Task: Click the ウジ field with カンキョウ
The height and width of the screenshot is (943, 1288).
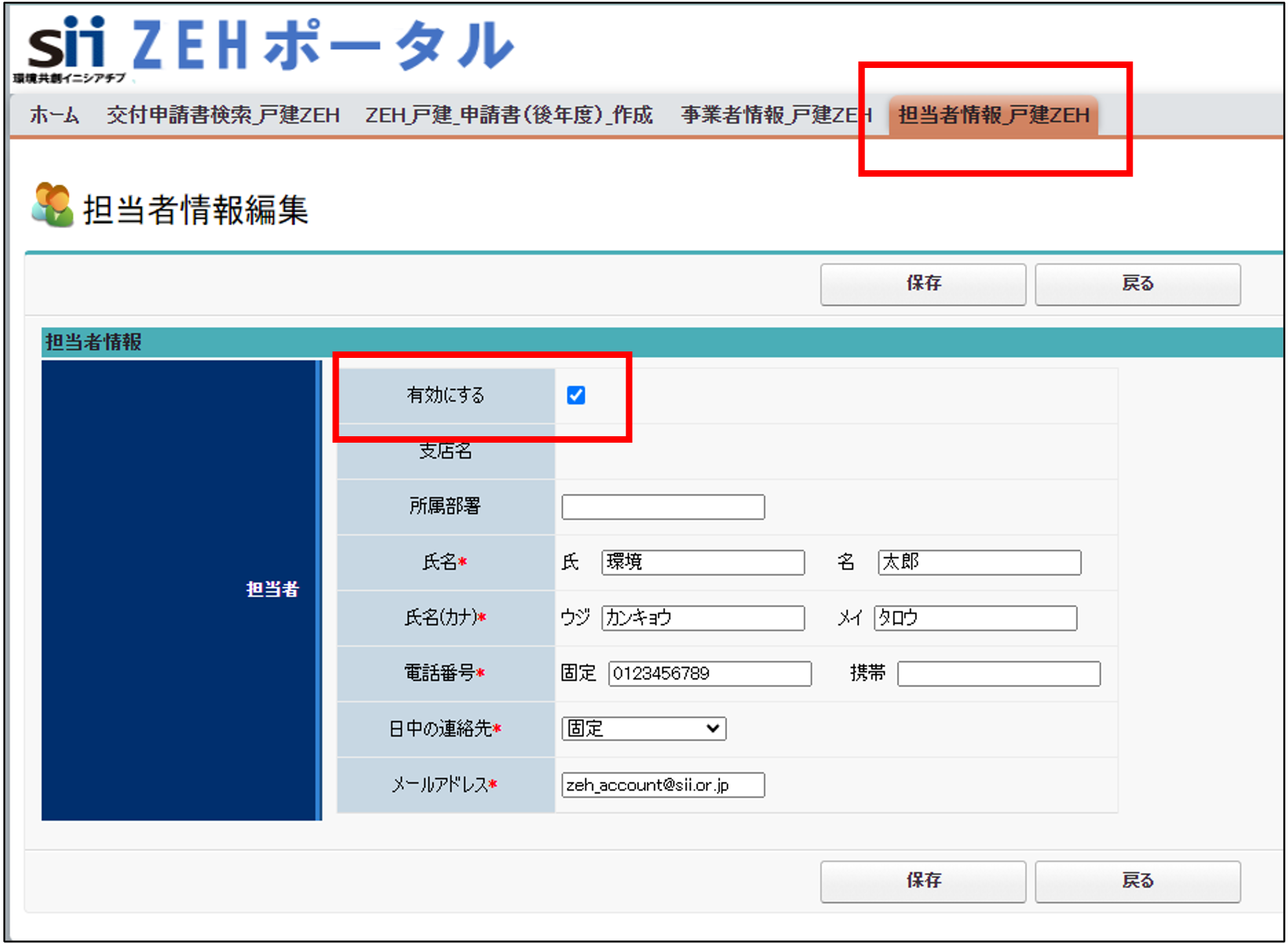Action: tap(703, 617)
